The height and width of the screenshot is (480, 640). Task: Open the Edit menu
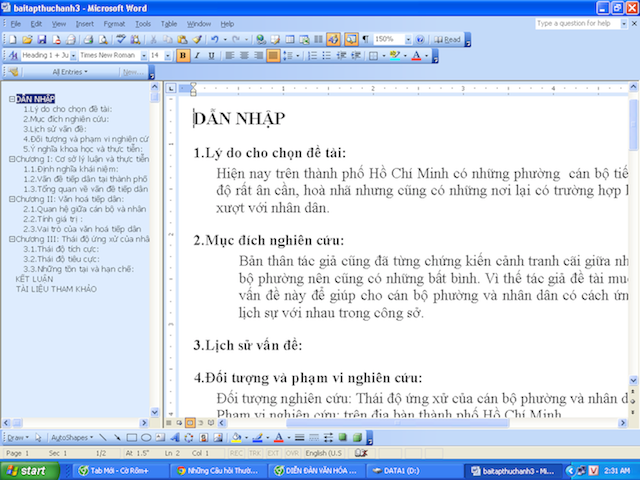tap(36, 24)
